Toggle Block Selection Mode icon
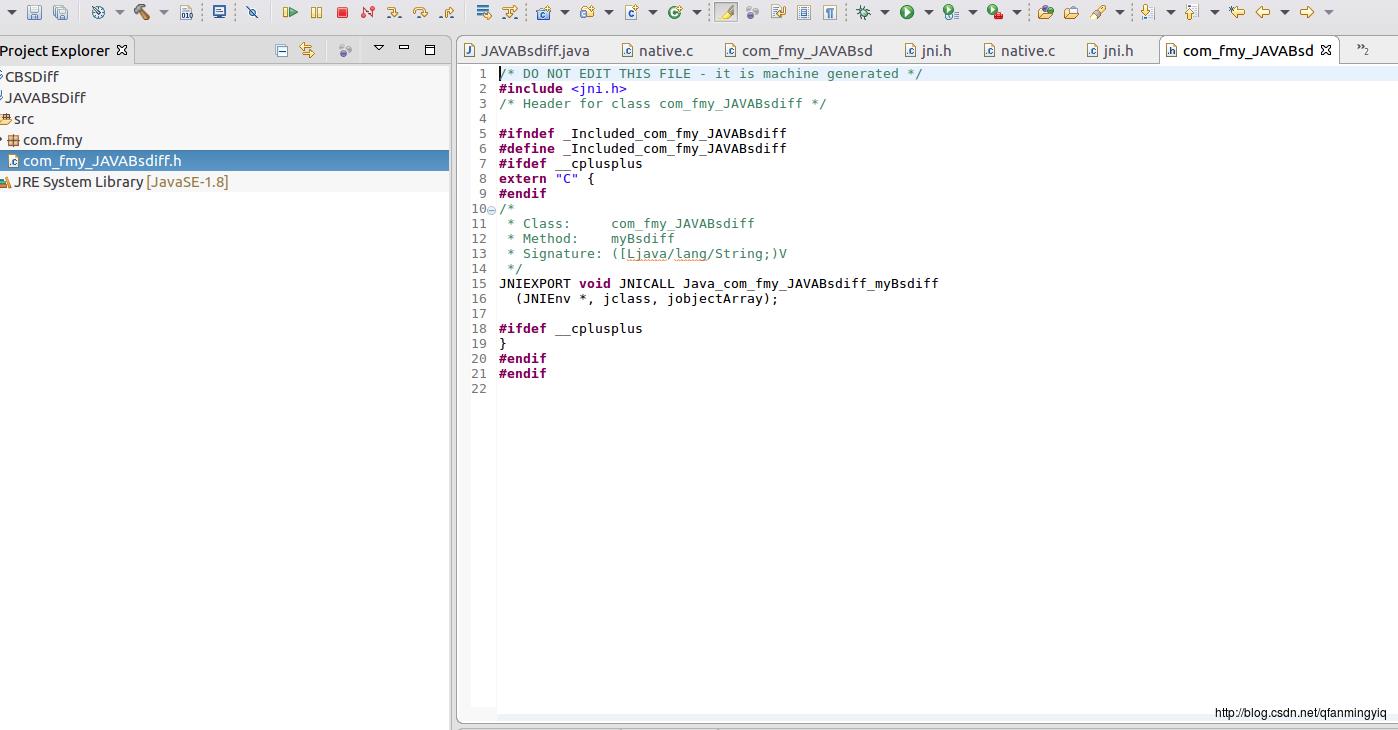 (x=804, y=12)
